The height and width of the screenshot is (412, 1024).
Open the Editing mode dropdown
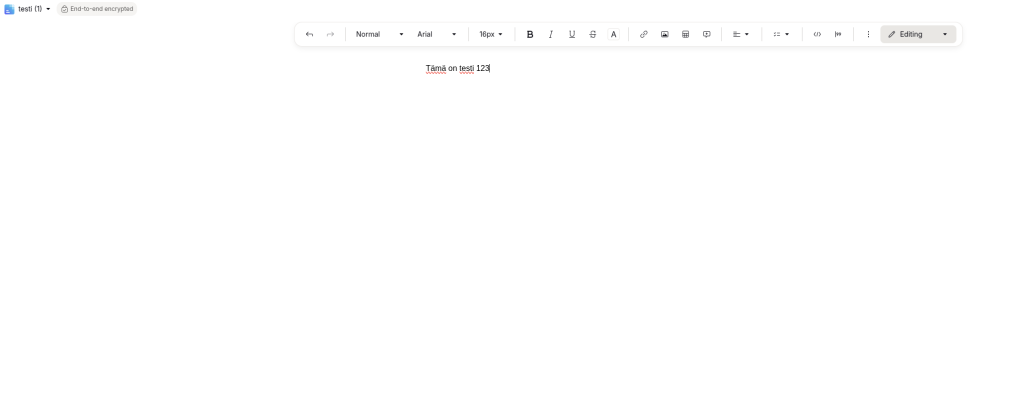pyautogui.click(x=918, y=35)
